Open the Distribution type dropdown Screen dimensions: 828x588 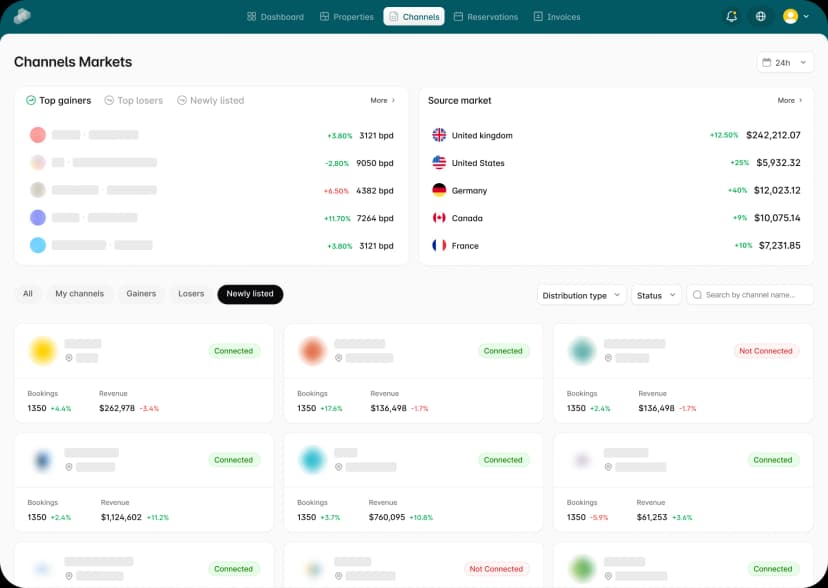[x=582, y=295]
